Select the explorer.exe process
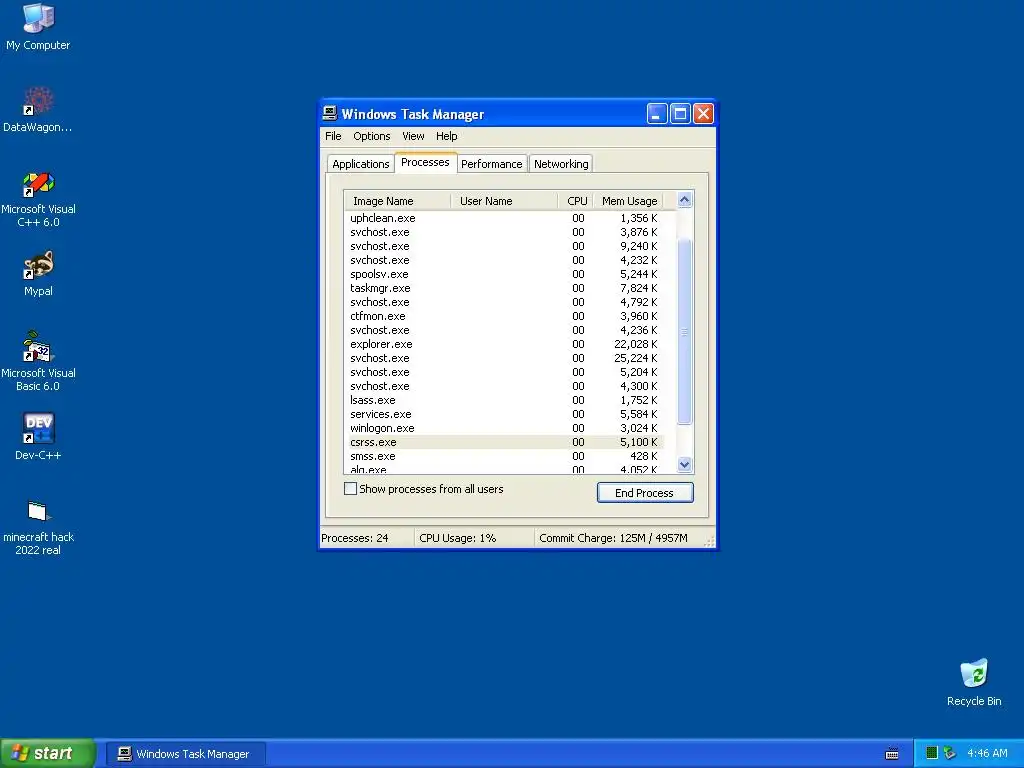The width and height of the screenshot is (1024, 768). point(504,344)
